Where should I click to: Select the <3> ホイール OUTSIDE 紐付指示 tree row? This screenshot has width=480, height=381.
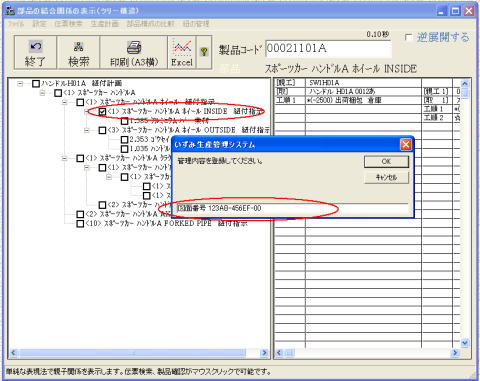pyautogui.click(x=188, y=130)
